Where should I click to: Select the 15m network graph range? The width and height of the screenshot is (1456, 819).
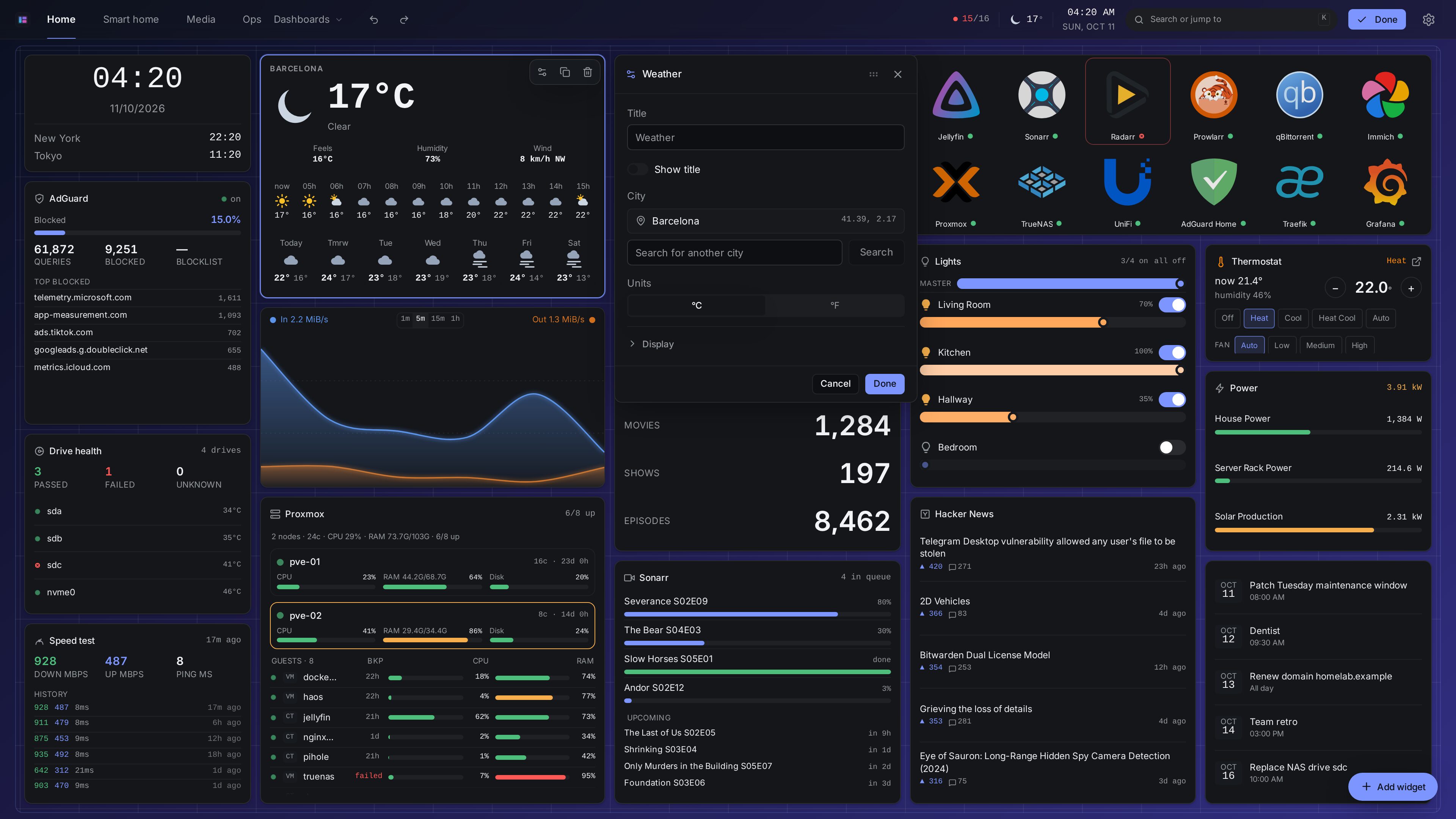pos(438,319)
